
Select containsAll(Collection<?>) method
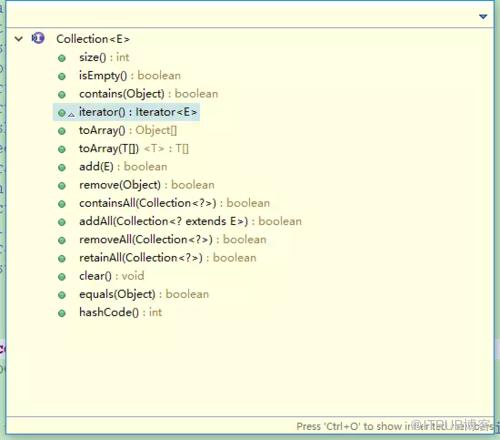pos(174,203)
